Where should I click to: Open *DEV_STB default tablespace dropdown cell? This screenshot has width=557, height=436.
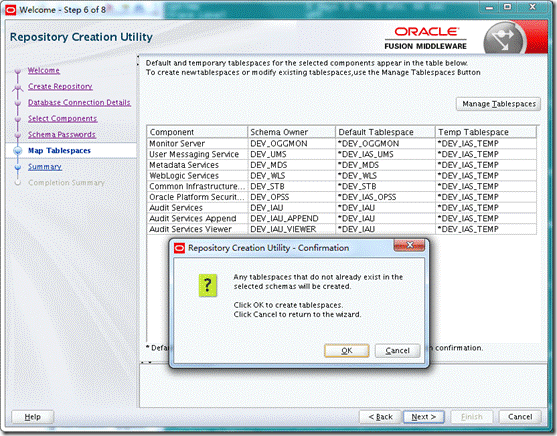point(385,186)
